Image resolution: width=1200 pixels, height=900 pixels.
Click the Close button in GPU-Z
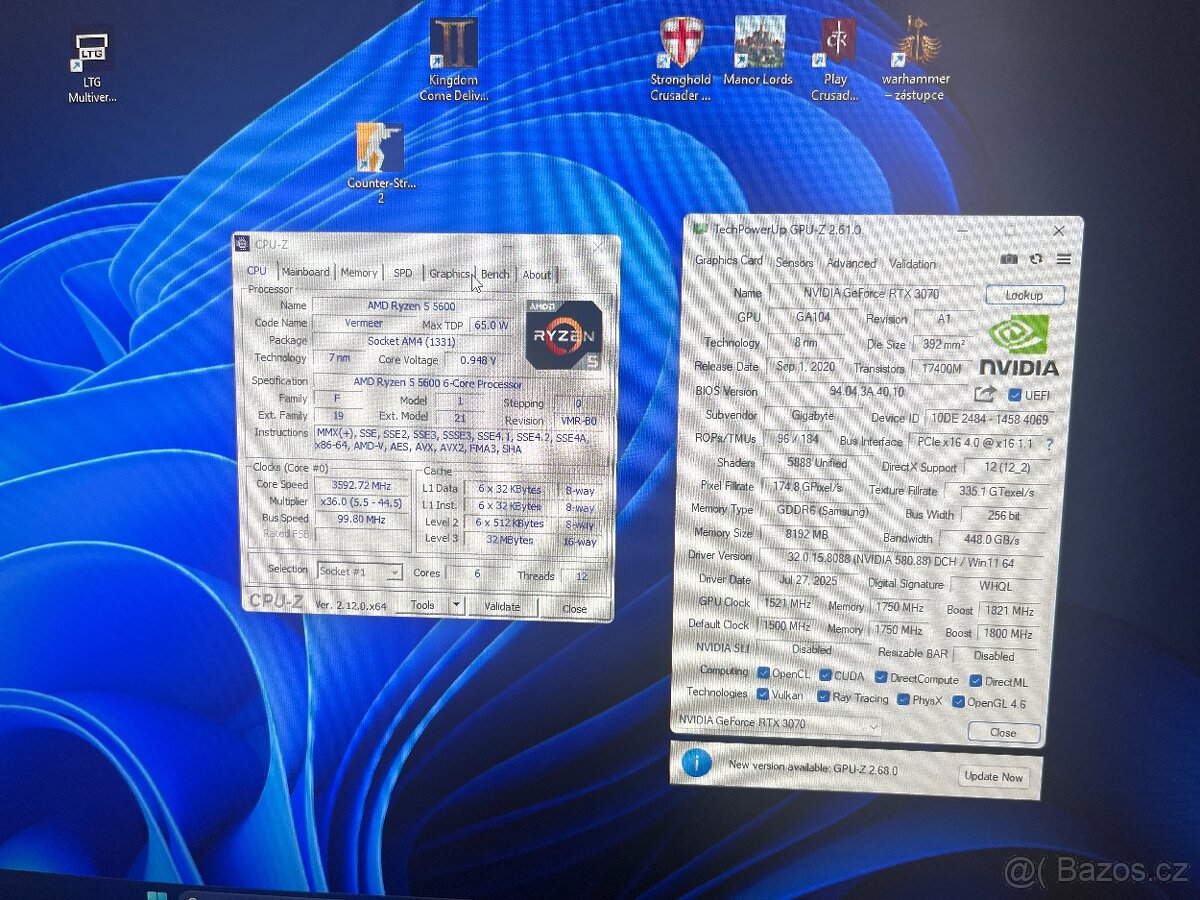click(x=1003, y=732)
